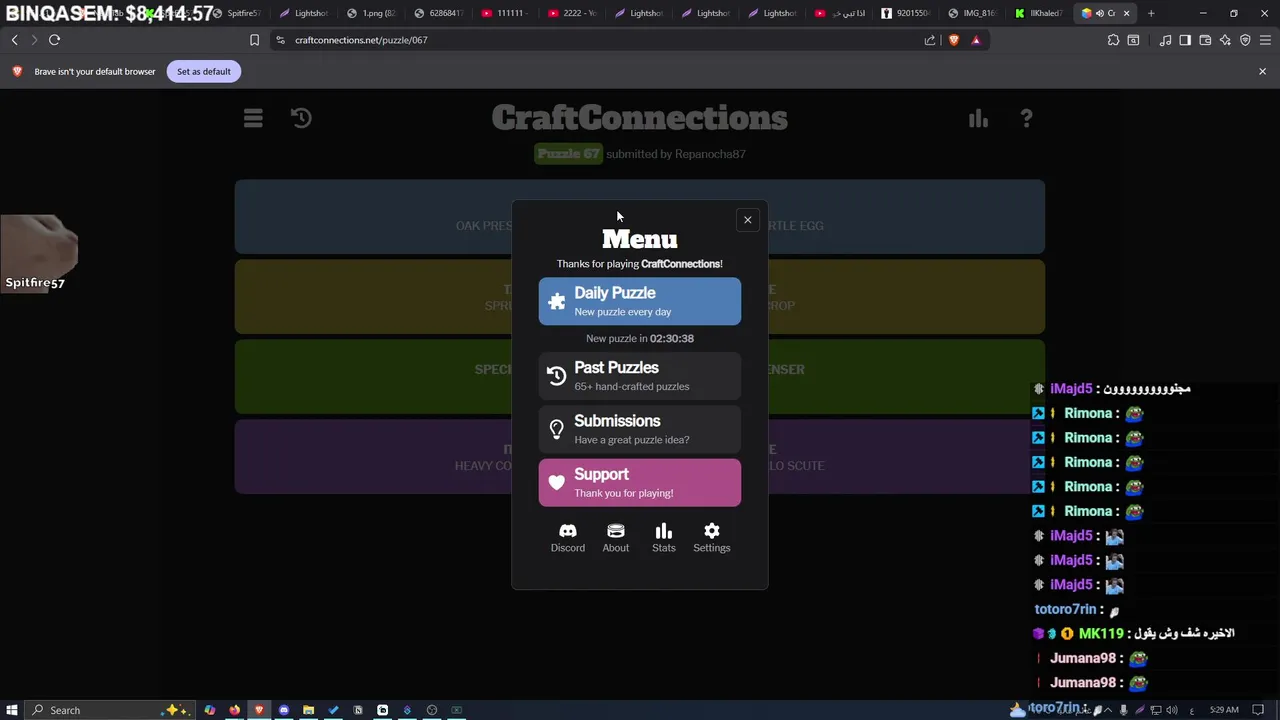The image size is (1280, 720).
Task: Open the question mark help icon
Action: point(1026,118)
